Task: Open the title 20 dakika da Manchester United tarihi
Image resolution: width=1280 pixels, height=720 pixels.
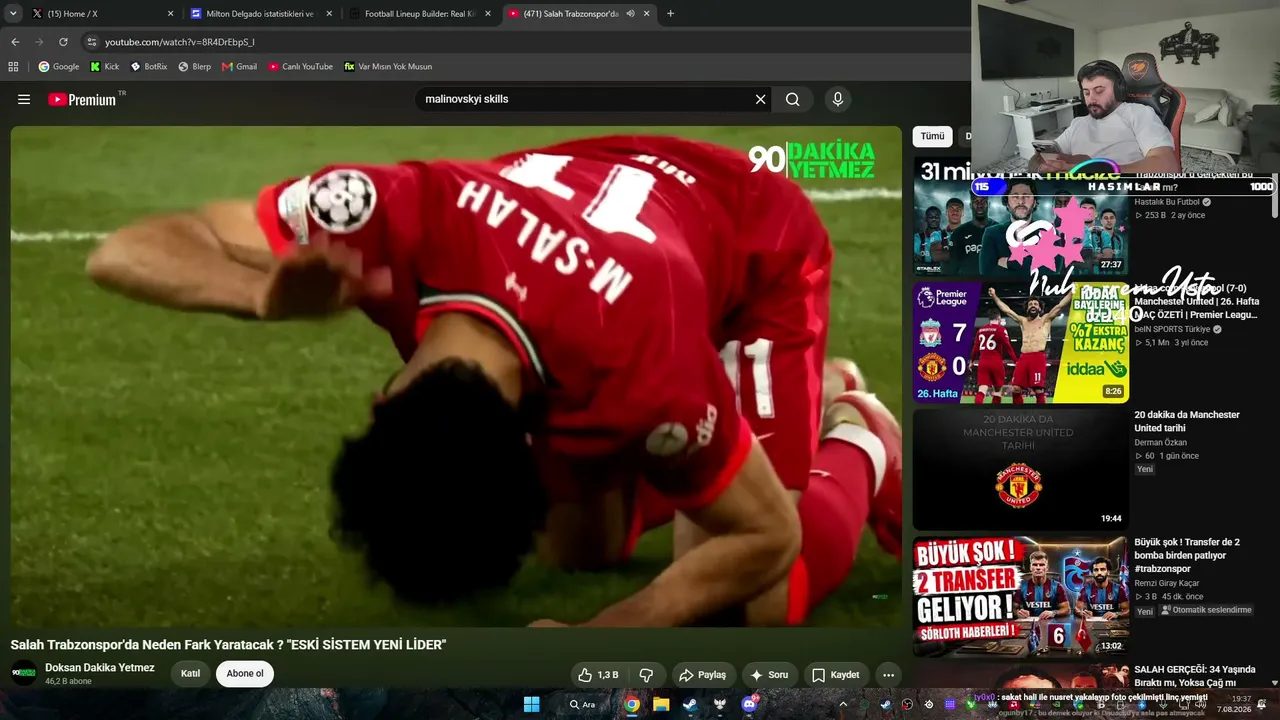Action: coord(1187,421)
